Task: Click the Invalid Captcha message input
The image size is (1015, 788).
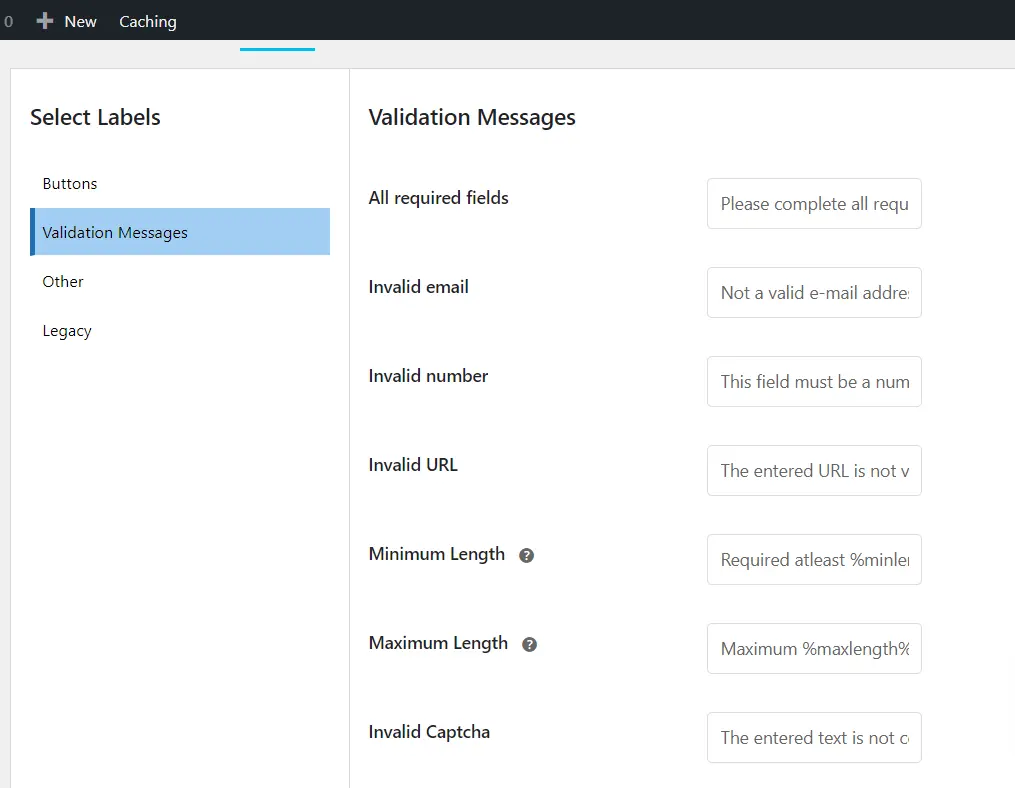Action: (813, 737)
